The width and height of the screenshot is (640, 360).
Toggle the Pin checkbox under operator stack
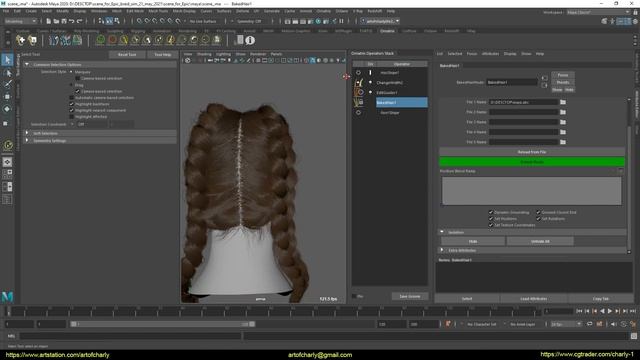pos(354,296)
